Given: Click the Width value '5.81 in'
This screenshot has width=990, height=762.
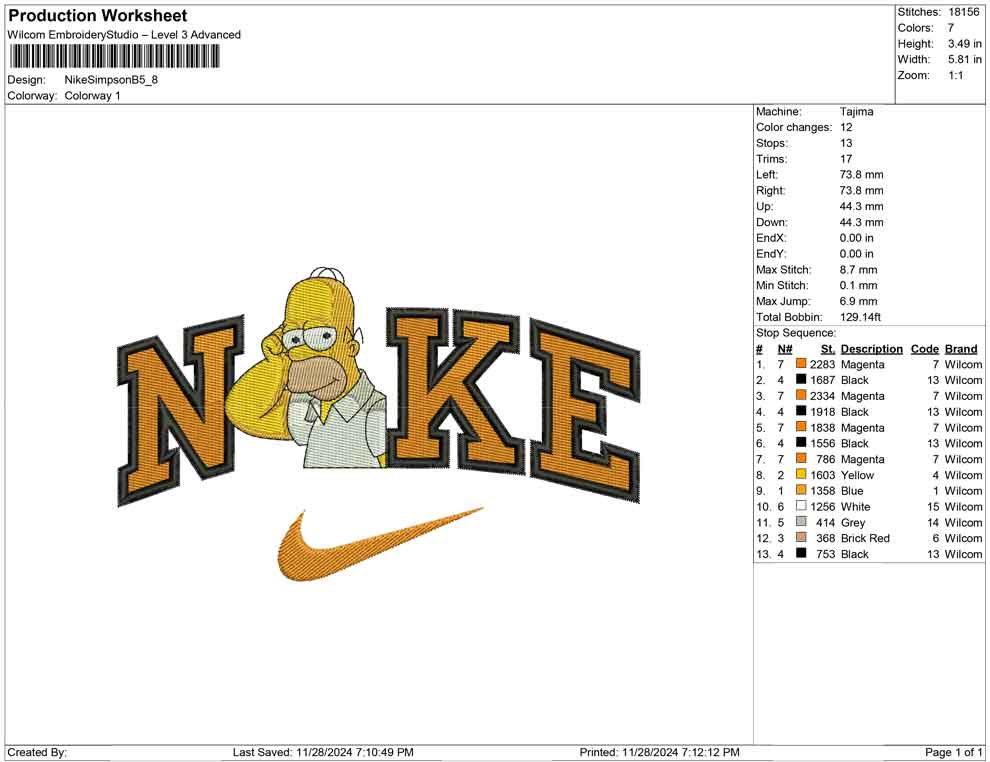Looking at the screenshot, I should coord(964,59).
